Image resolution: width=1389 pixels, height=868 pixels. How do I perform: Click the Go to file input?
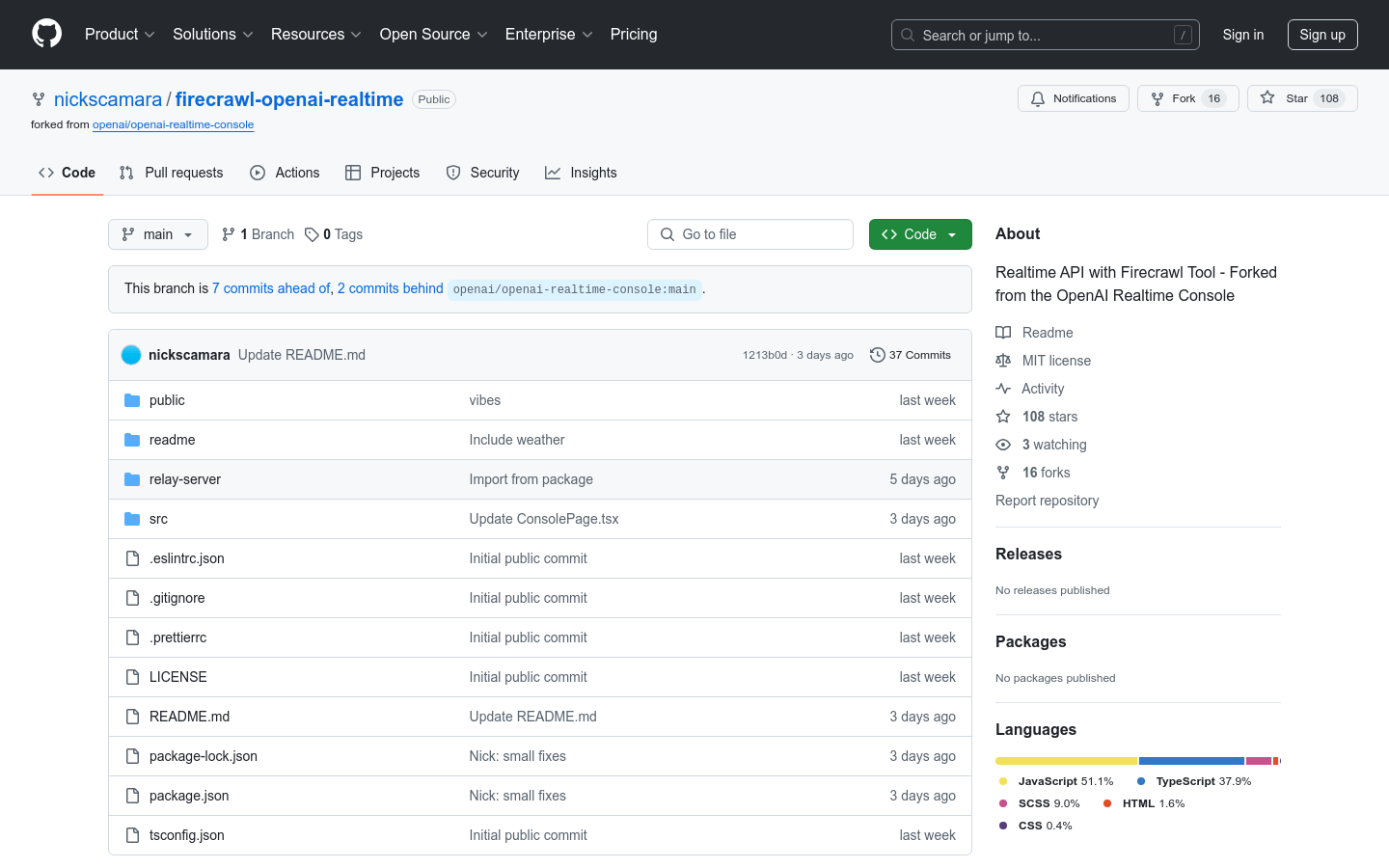tap(750, 234)
